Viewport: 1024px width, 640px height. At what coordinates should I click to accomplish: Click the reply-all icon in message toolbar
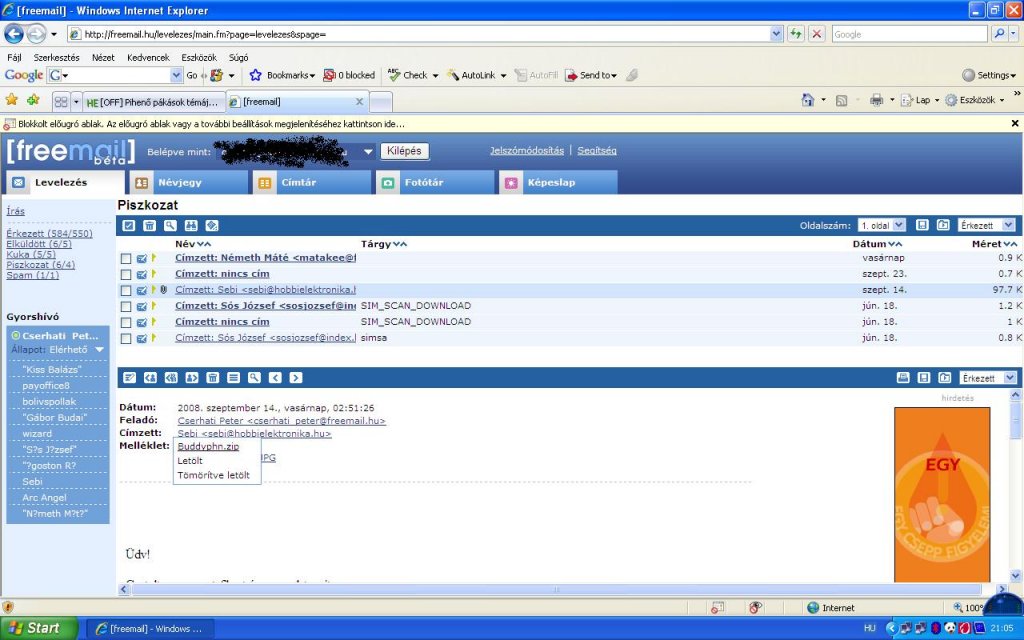(x=171, y=377)
